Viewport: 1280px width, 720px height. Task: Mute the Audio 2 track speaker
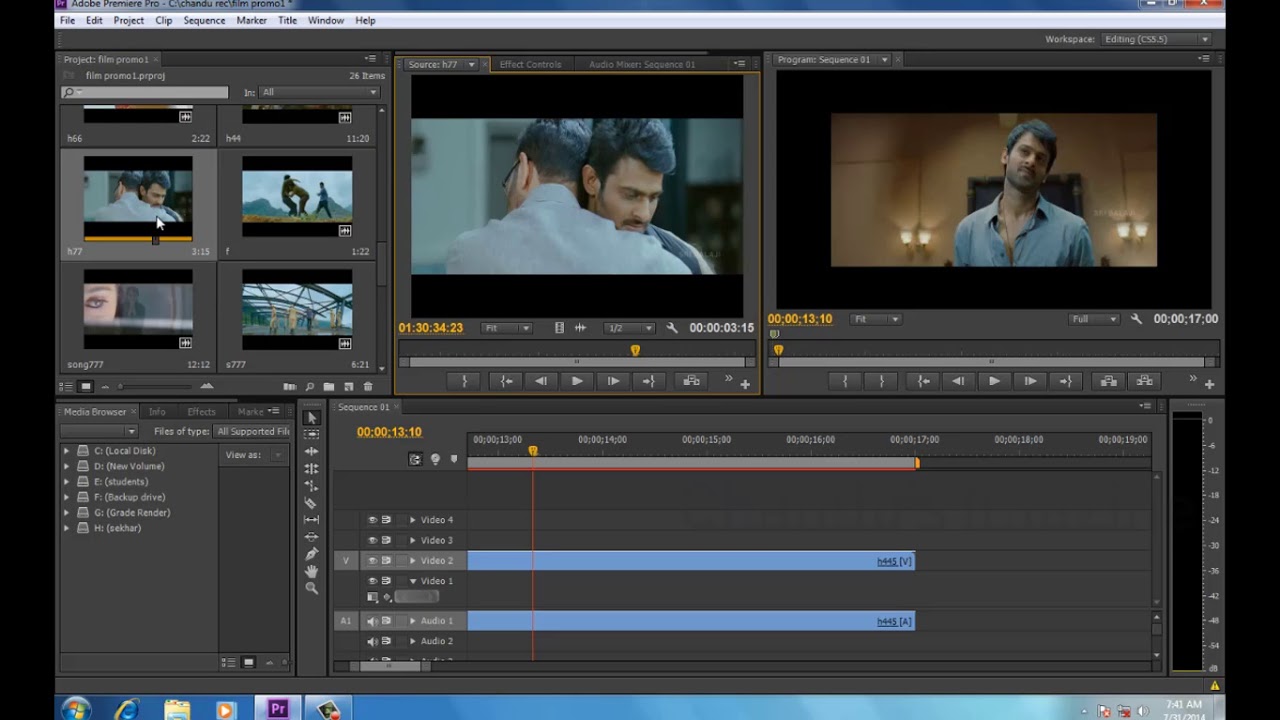pos(372,641)
